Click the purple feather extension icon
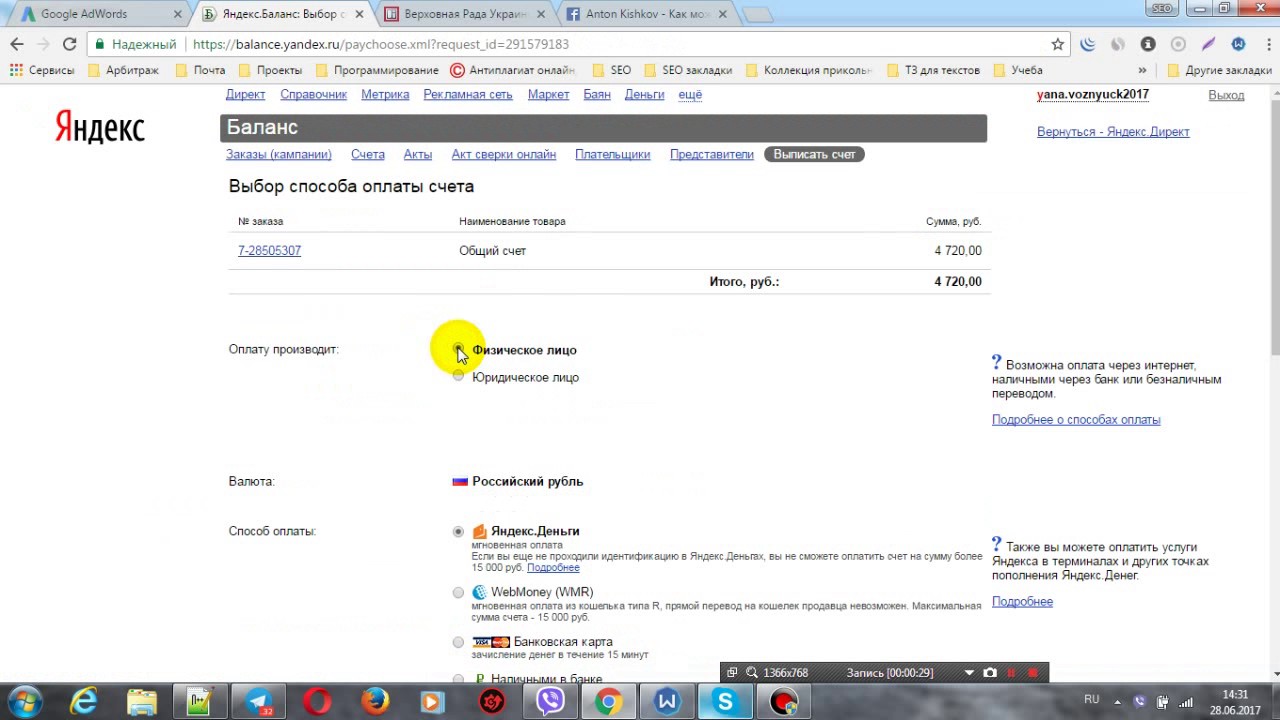 point(1208,44)
